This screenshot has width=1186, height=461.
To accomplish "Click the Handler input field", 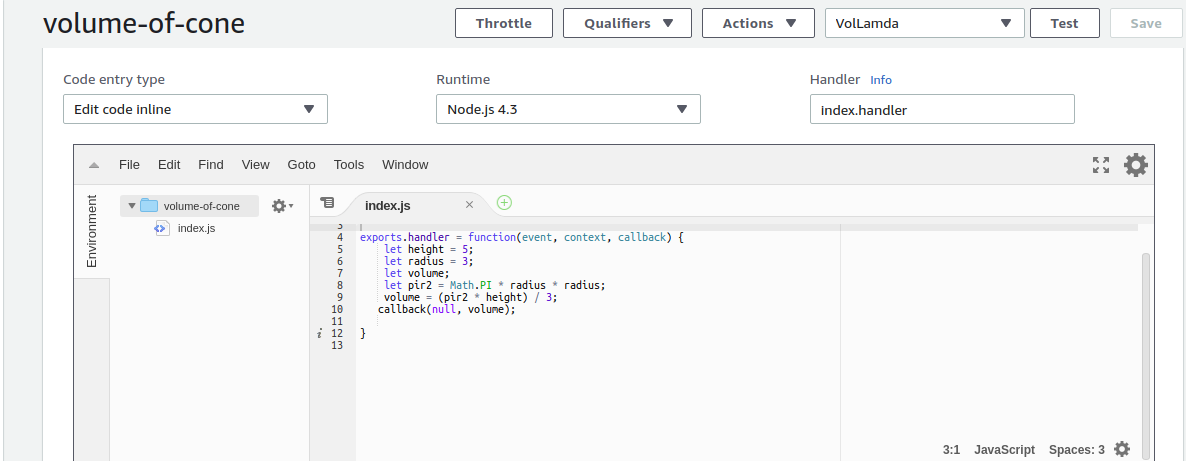I will (x=941, y=110).
